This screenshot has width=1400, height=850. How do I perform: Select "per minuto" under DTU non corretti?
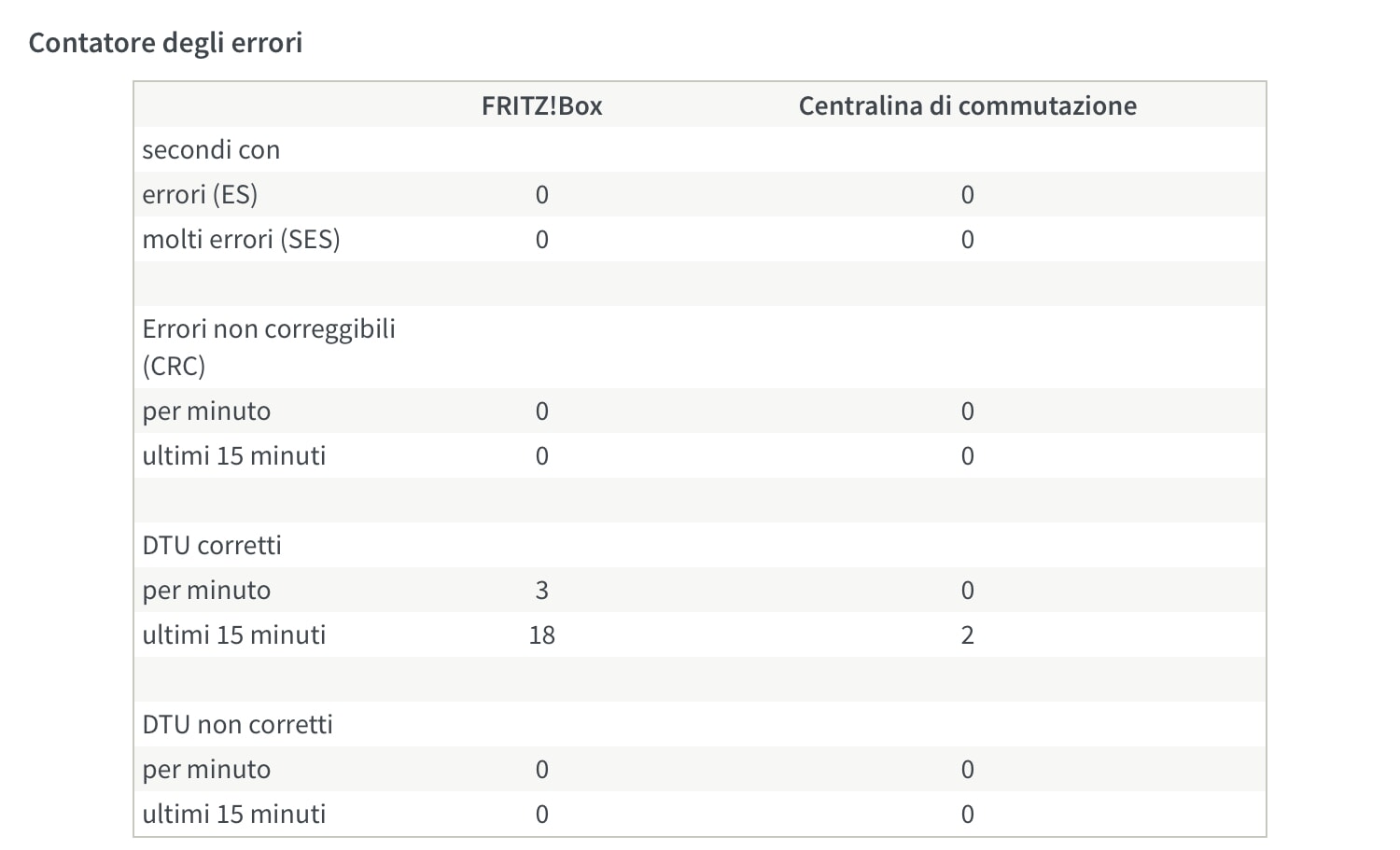[x=206, y=770]
